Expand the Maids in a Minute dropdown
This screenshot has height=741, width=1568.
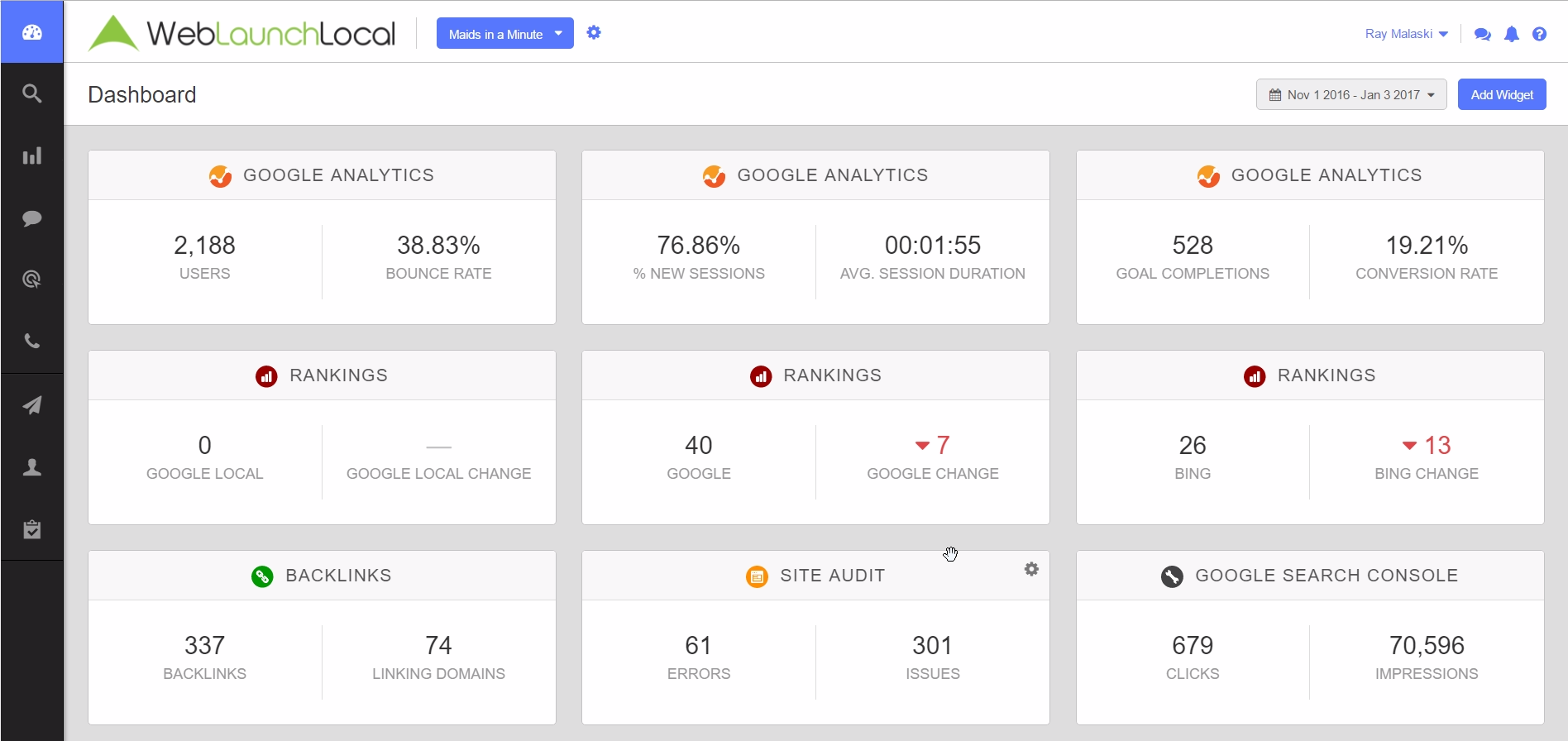pos(504,34)
